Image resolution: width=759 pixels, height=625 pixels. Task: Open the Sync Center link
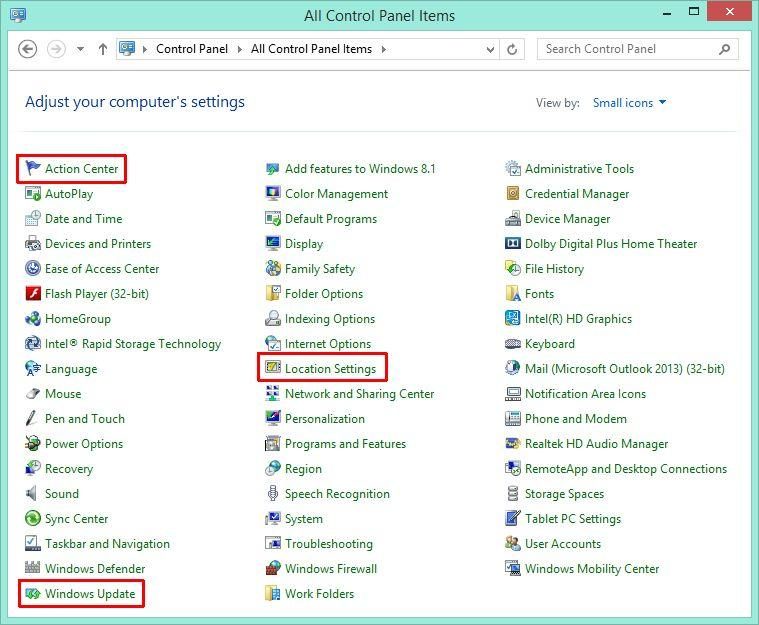[x=76, y=519]
